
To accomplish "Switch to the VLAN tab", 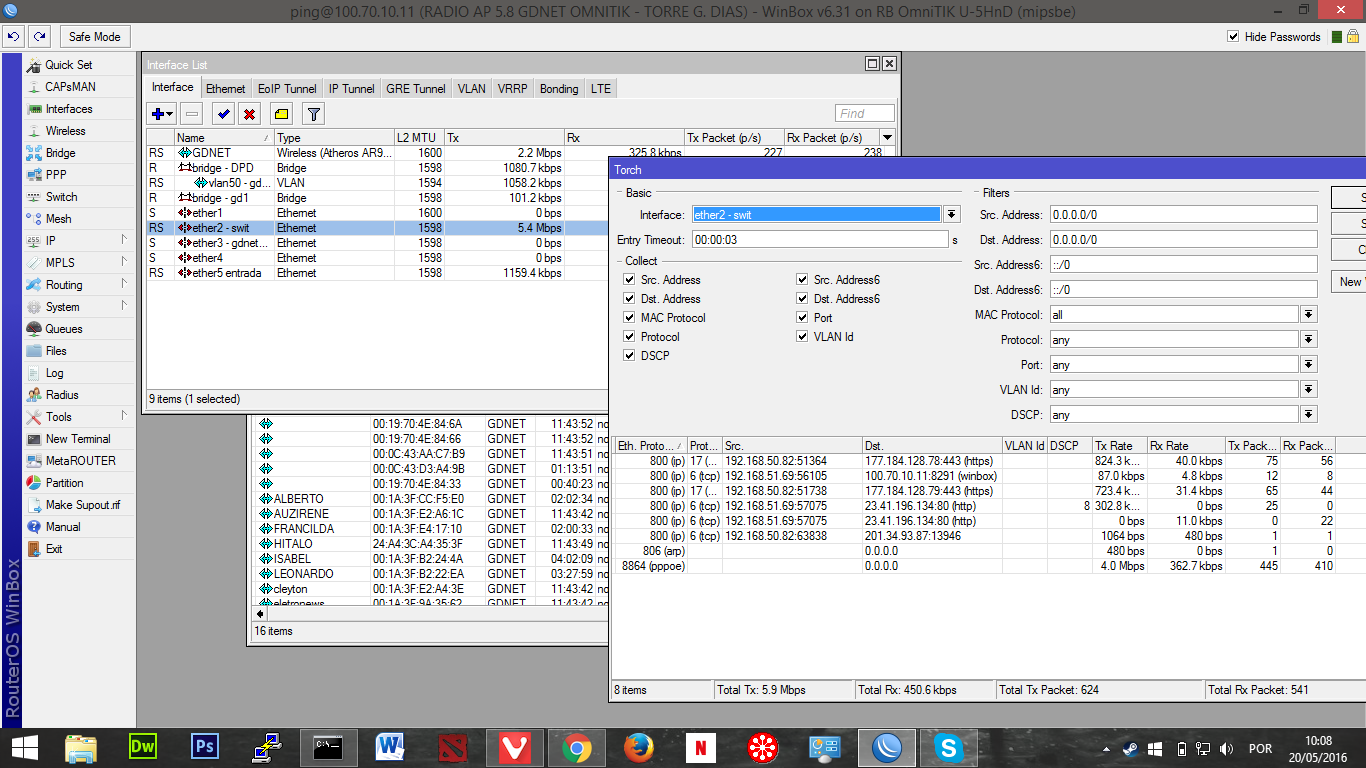I will click(x=472, y=89).
